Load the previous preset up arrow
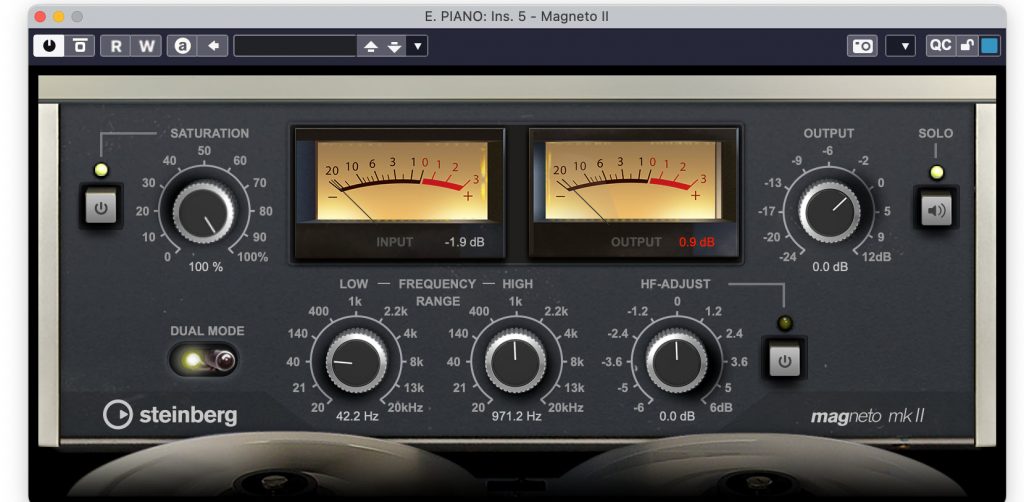This screenshot has width=1024, height=502. pyautogui.click(x=370, y=46)
